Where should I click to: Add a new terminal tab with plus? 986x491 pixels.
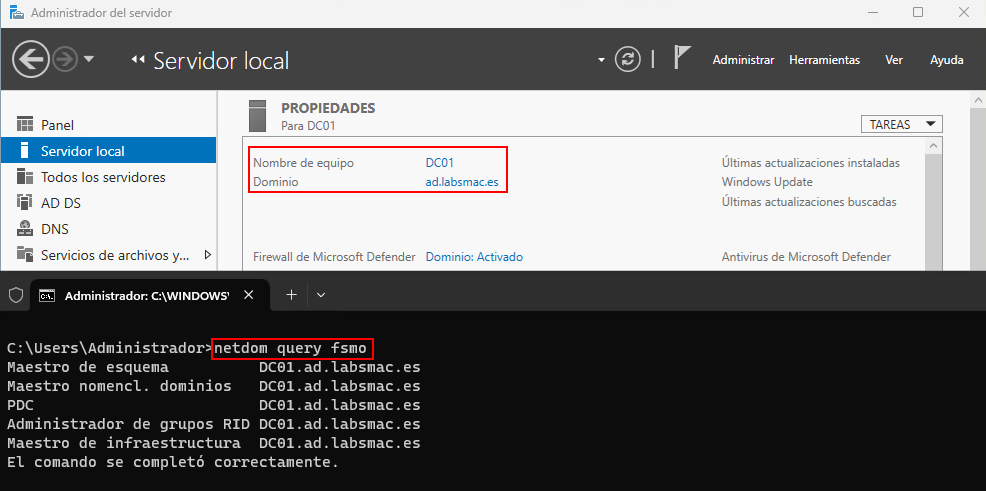pos(292,295)
